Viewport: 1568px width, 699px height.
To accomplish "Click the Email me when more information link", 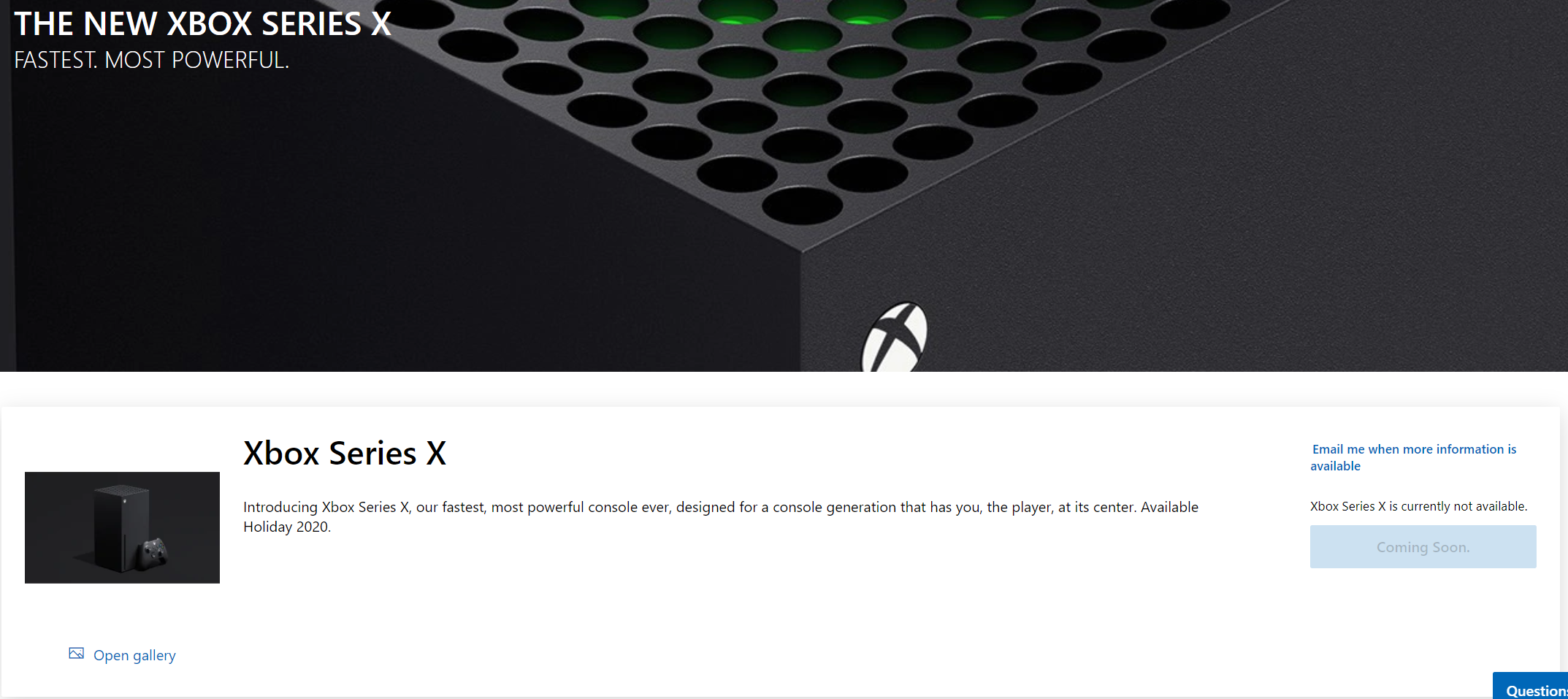I will click(x=1413, y=457).
